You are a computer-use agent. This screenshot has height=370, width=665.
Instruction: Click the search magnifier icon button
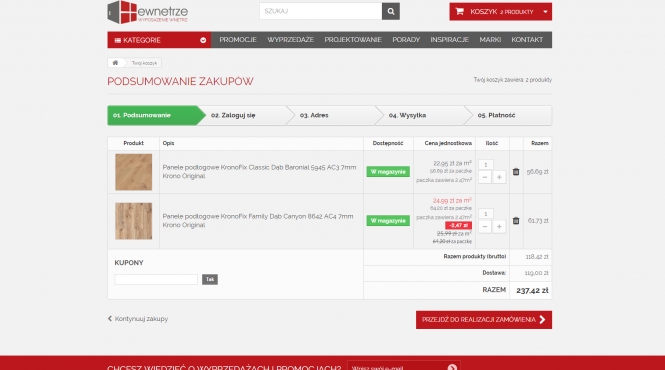click(391, 11)
